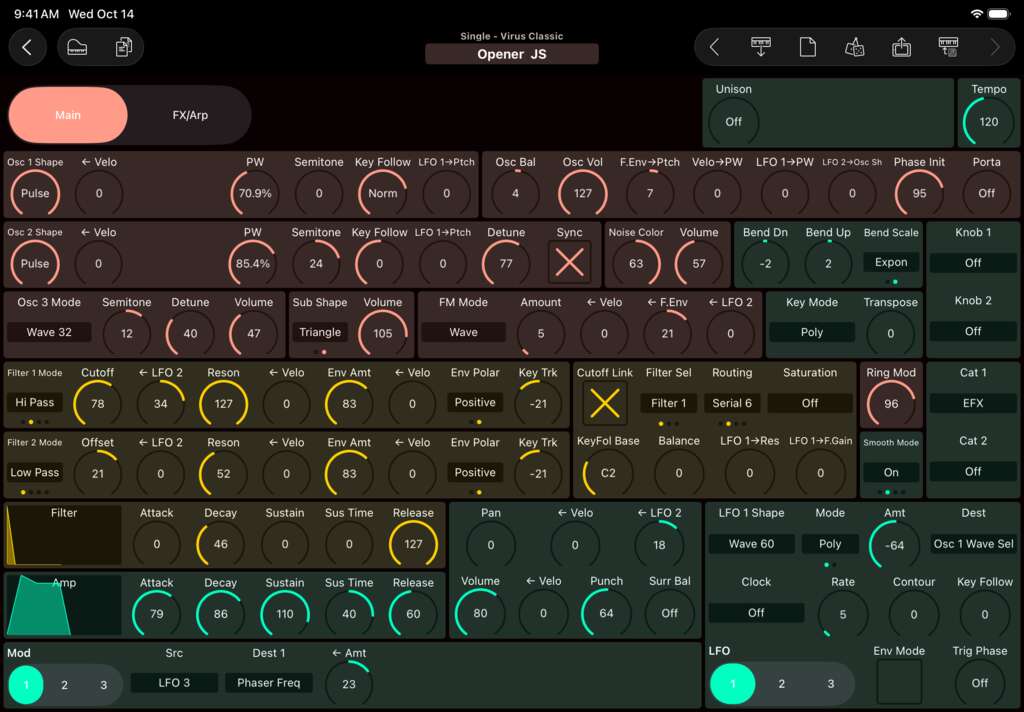
Task: Click the Ring Mod 96 knob
Action: (x=891, y=403)
